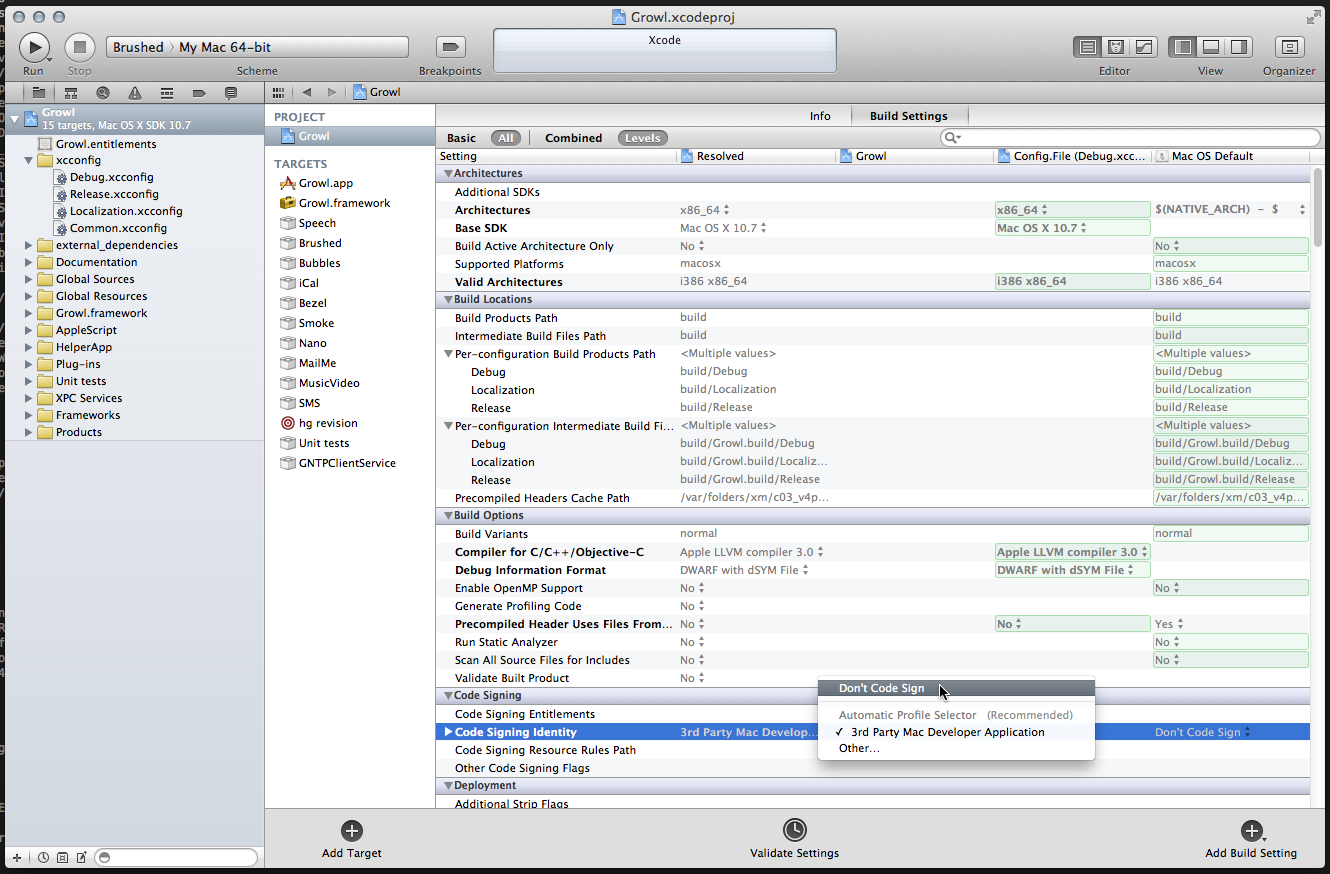The height and width of the screenshot is (874, 1330).
Task: Open the Info tab
Action: tap(820, 116)
